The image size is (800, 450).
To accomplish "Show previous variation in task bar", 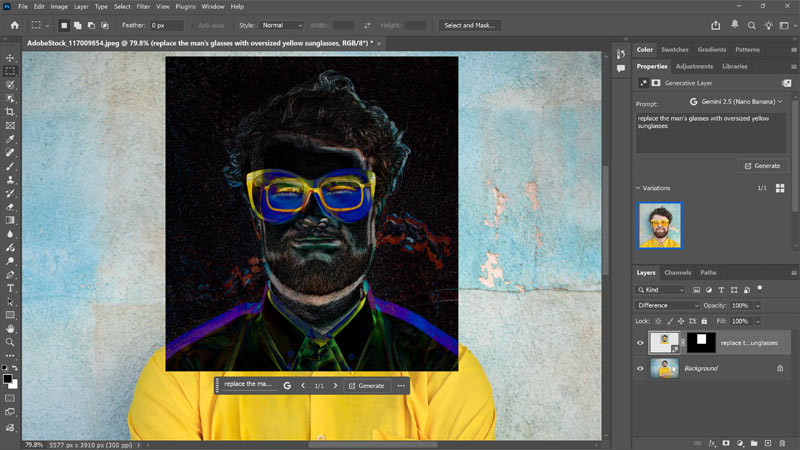I will [303, 386].
